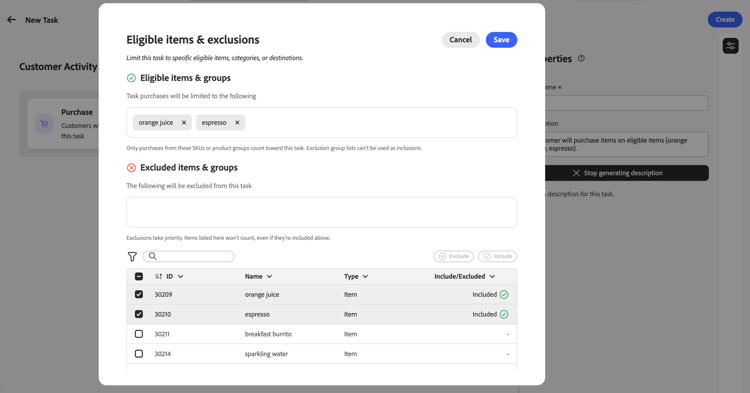The width and height of the screenshot is (750, 393).
Task: Click the filter funnel icon
Action: [132, 257]
